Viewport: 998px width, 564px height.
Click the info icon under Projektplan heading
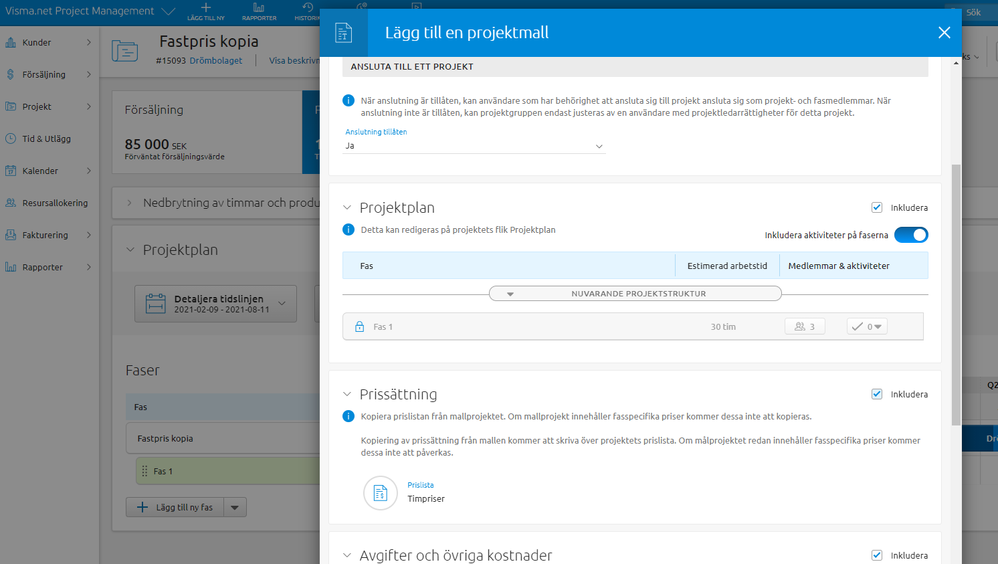(348, 230)
